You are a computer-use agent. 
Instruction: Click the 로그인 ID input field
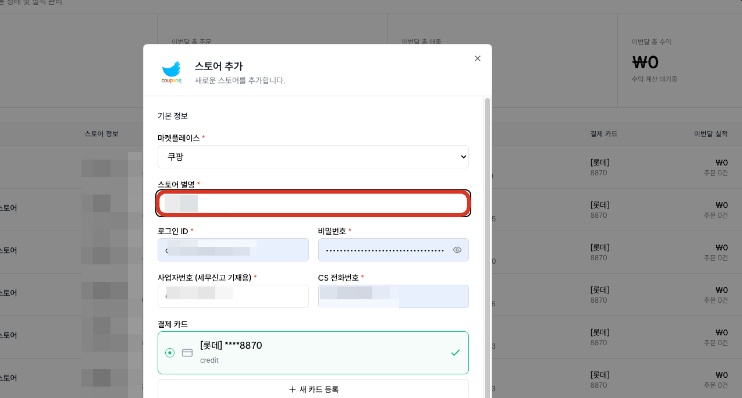(233, 250)
